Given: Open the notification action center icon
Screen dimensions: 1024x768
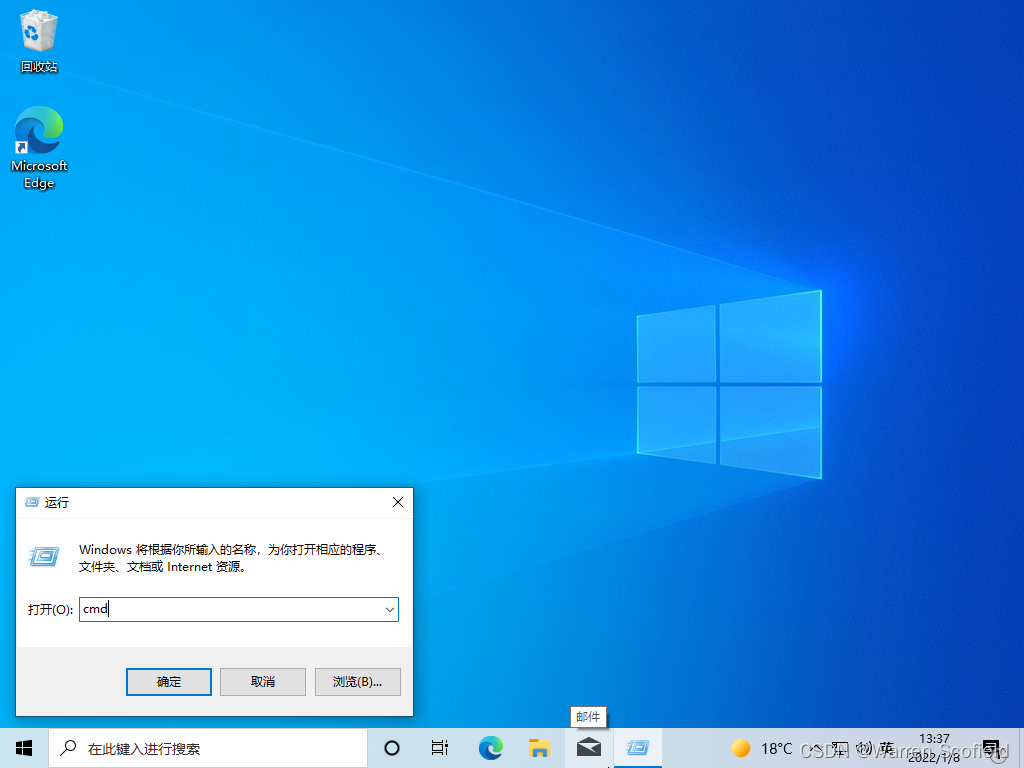Looking at the screenshot, I should point(991,748).
